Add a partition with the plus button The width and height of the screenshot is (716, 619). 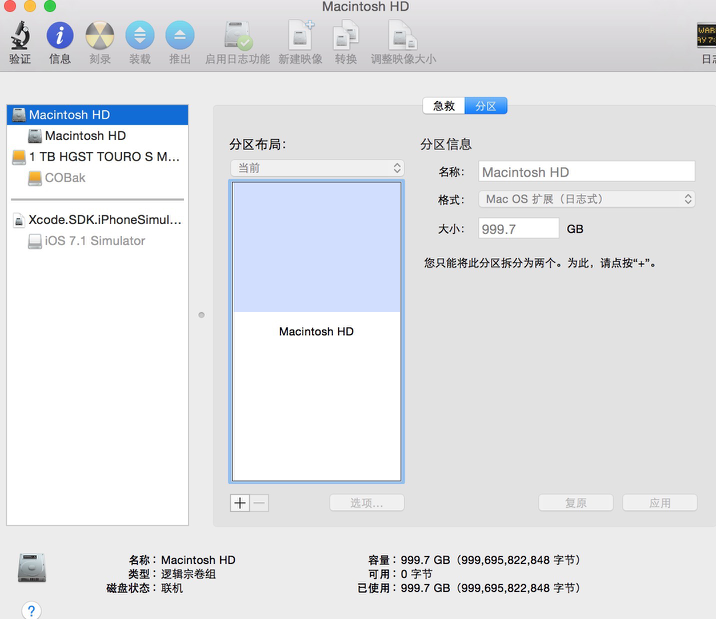pyautogui.click(x=240, y=503)
